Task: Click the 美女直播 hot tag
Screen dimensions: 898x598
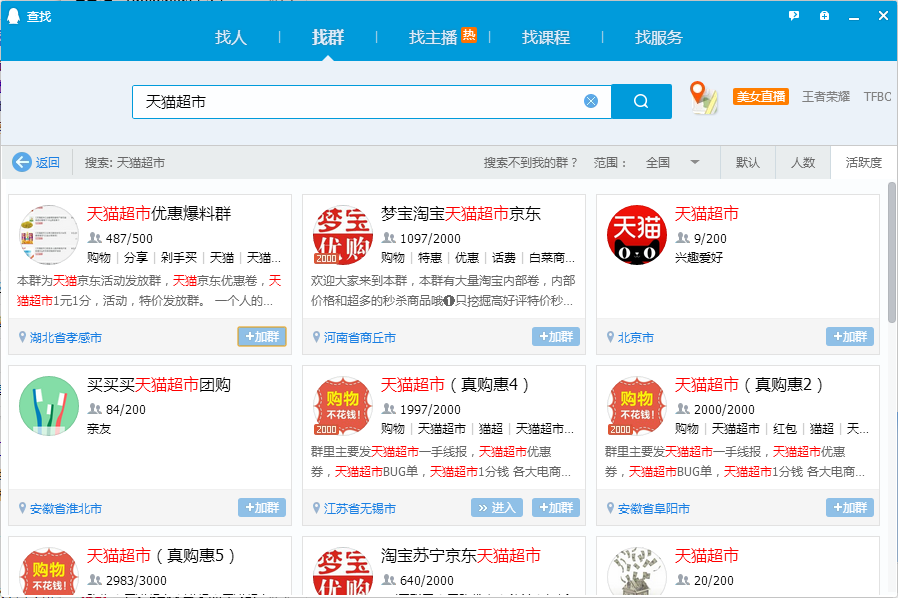Action: (761, 96)
